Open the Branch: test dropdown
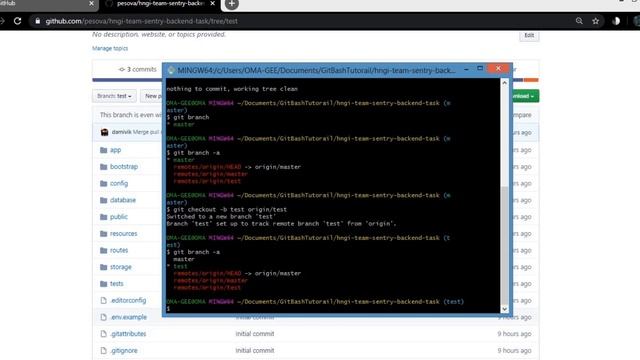 pos(114,96)
